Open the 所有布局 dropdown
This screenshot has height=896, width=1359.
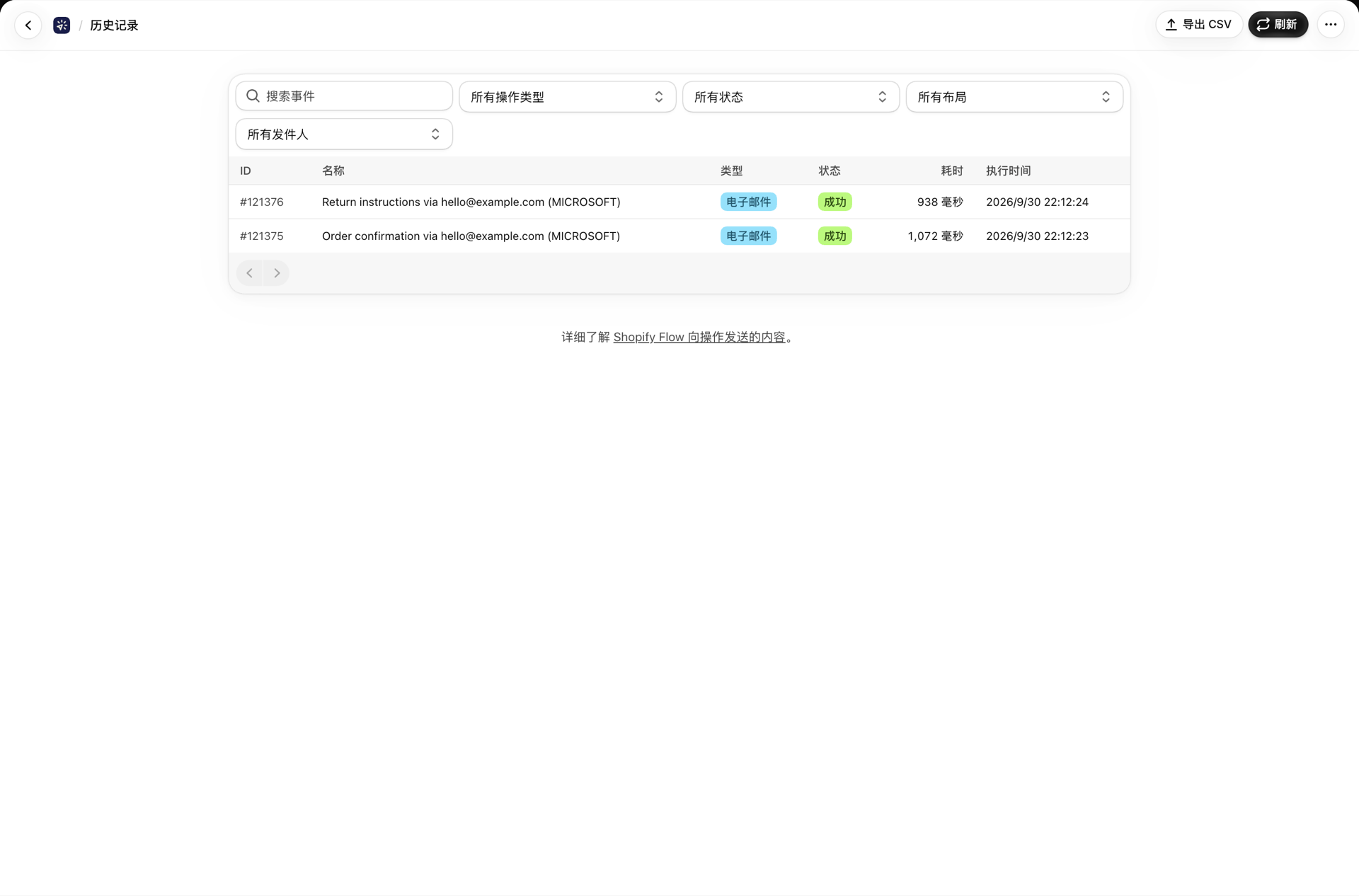coord(1014,97)
